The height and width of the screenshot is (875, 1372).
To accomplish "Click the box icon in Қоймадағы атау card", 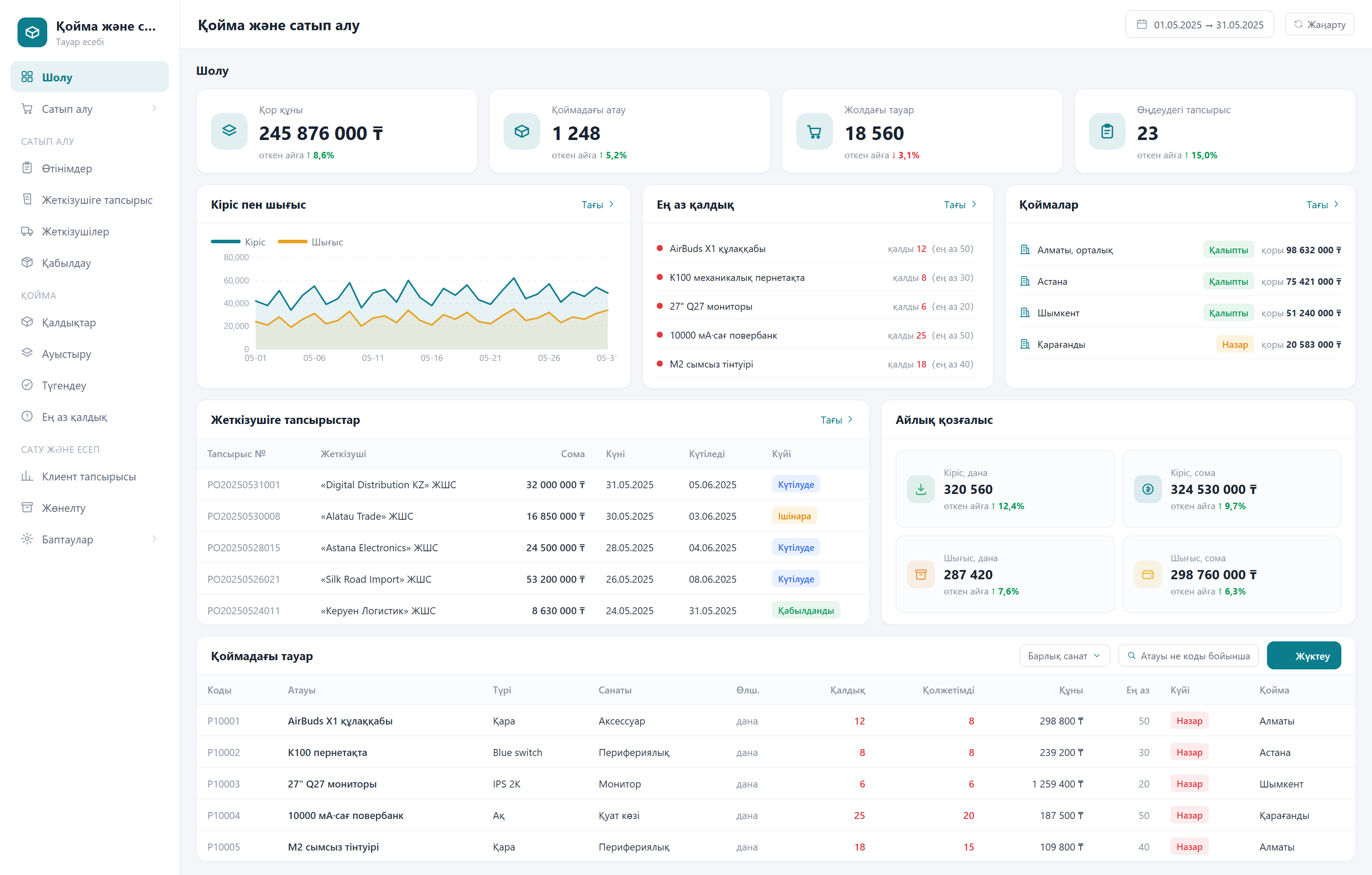I will coord(521,131).
